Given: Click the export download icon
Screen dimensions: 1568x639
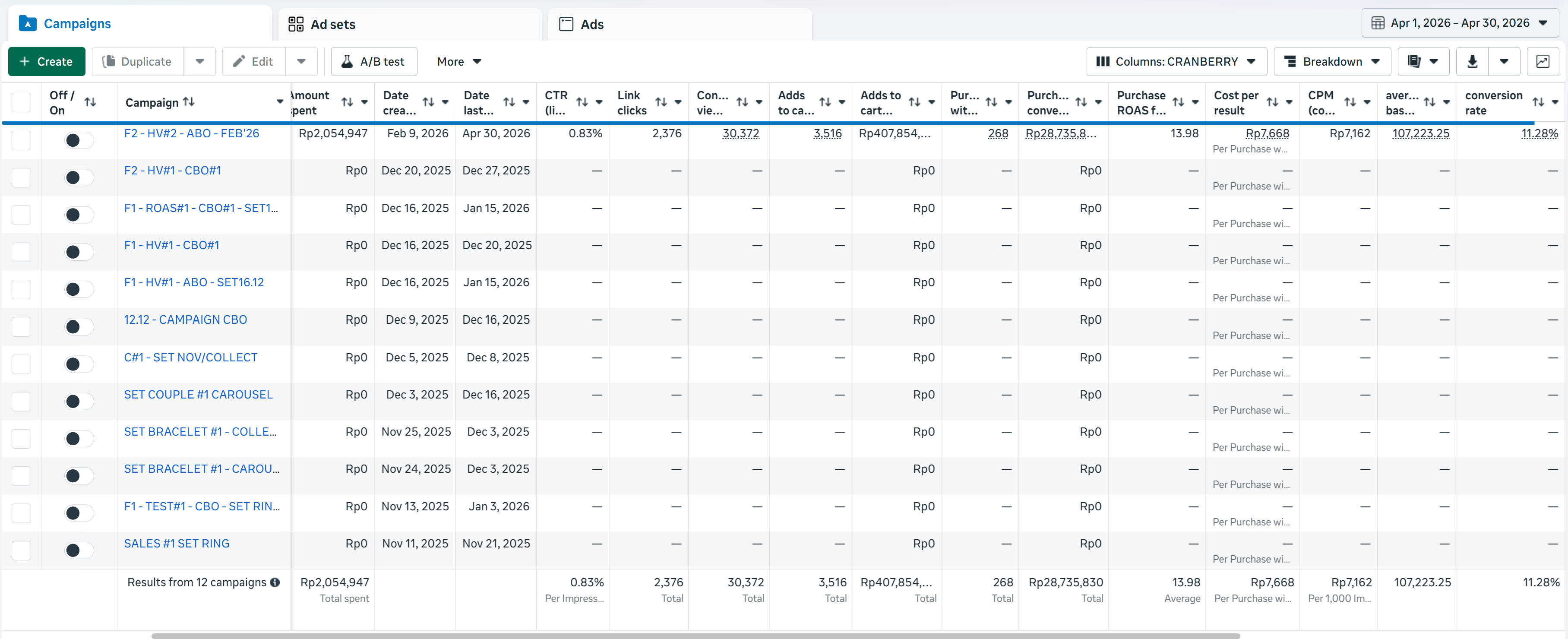Looking at the screenshot, I should pyautogui.click(x=1472, y=61).
